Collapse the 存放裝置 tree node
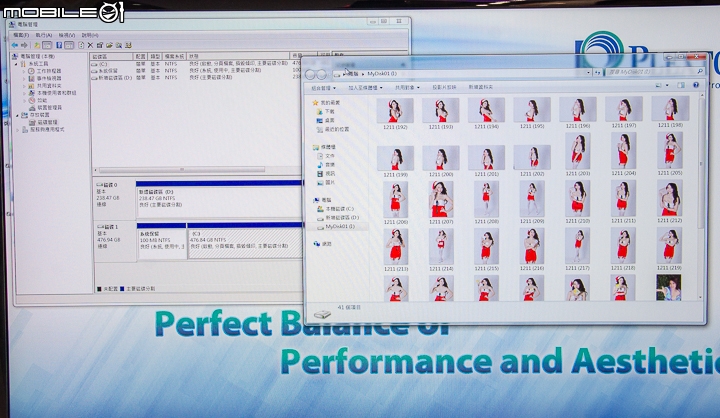This screenshot has width=720, height=418. click(17, 115)
